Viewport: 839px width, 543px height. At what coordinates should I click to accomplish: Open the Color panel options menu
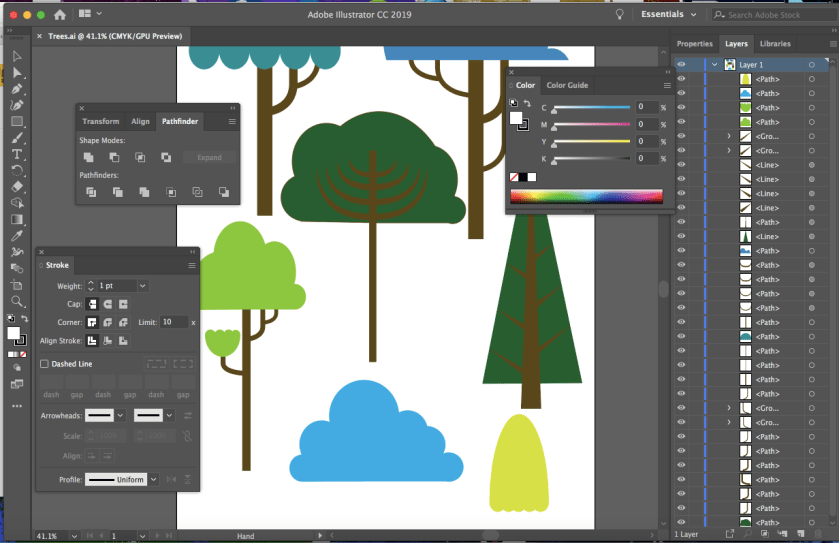(667, 86)
